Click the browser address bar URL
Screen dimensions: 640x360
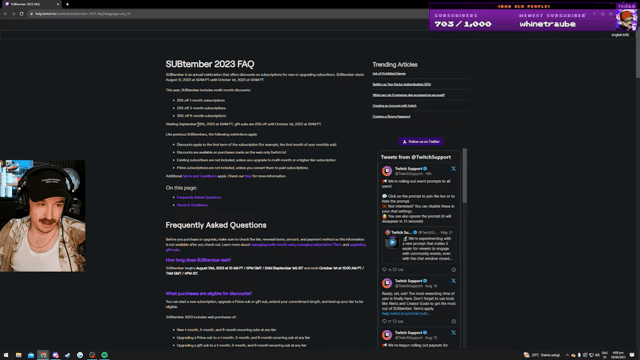tap(83, 14)
